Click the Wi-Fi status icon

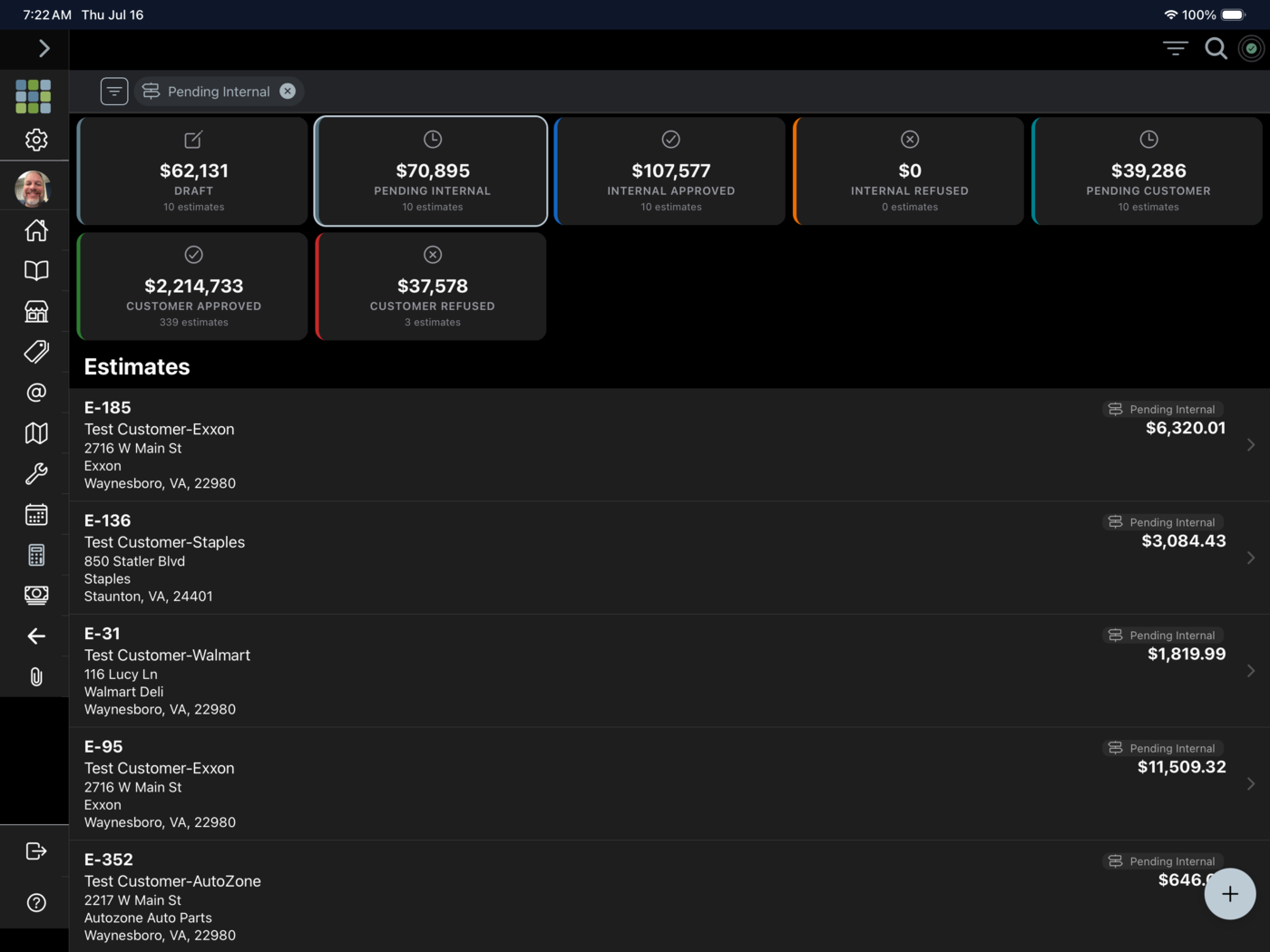point(1171,15)
